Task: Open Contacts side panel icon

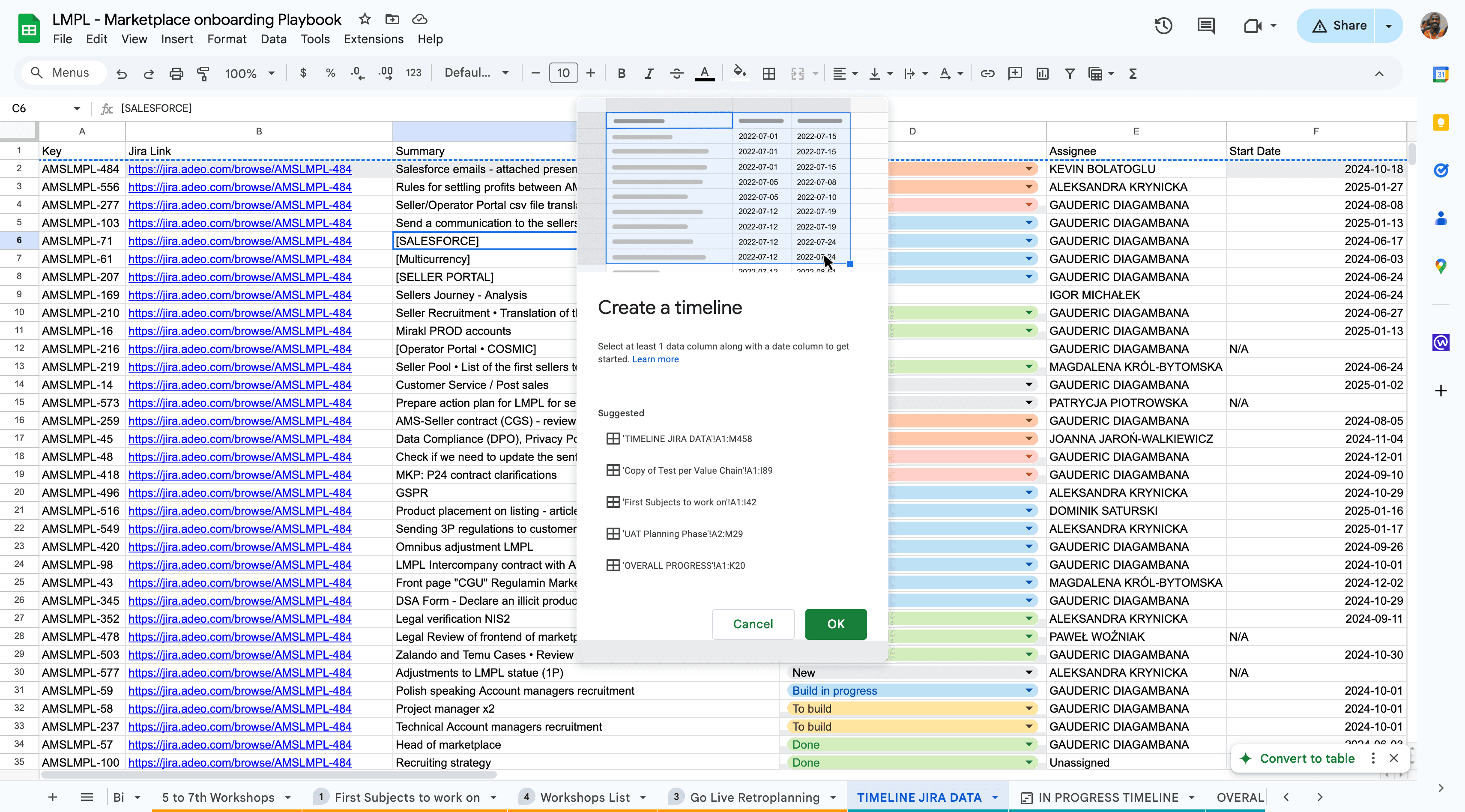Action: pyautogui.click(x=1441, y=218)
